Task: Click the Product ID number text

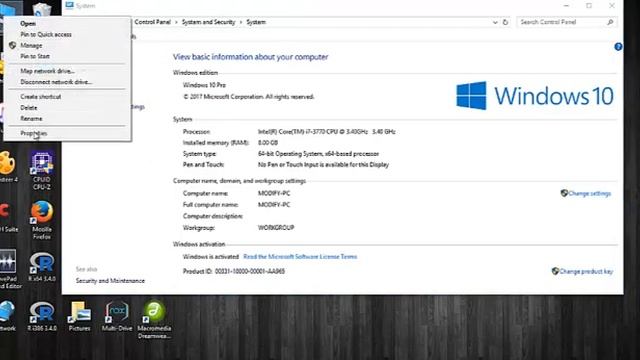Action: click(250, 271)
